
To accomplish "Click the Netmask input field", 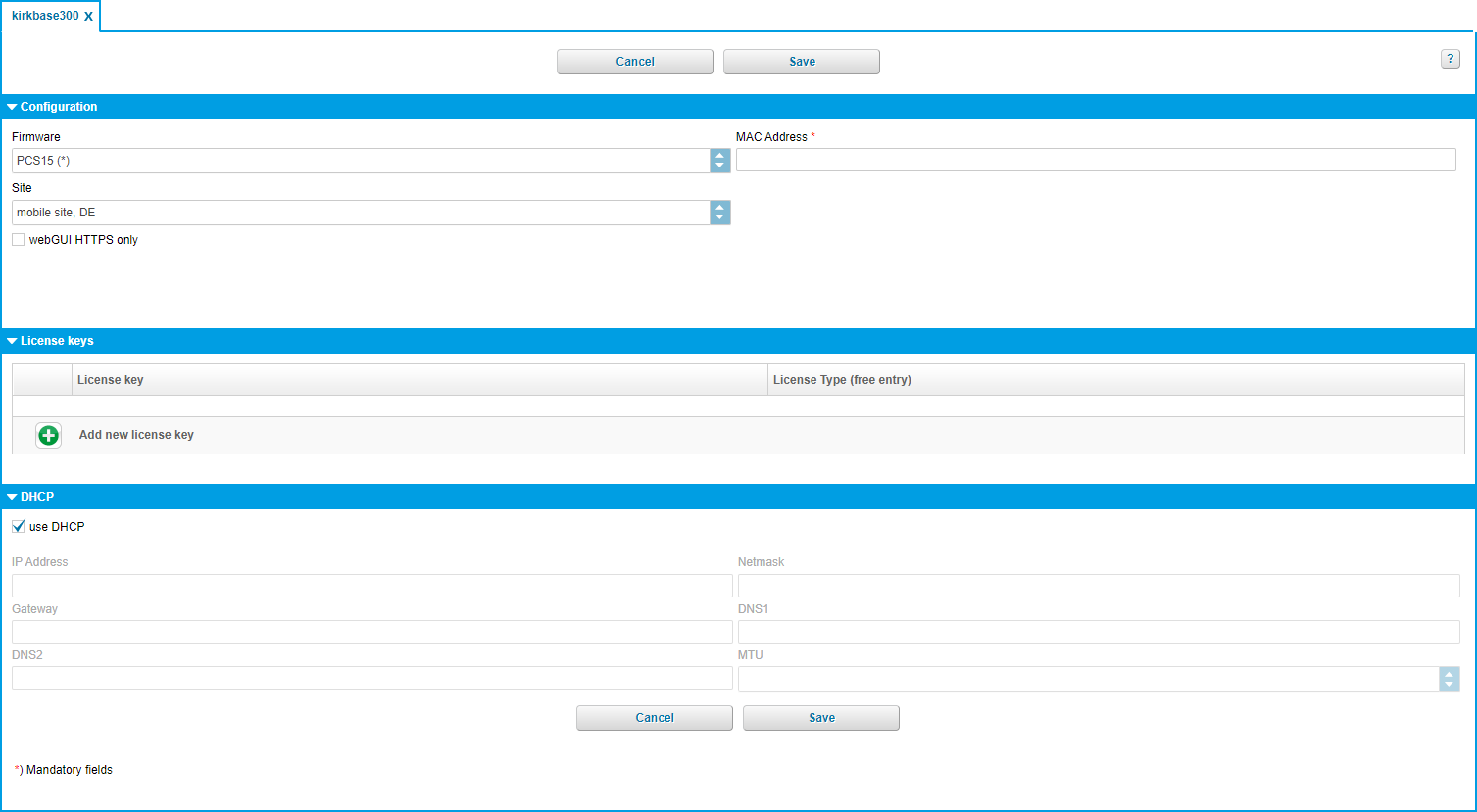I will tap(1099, 586).
